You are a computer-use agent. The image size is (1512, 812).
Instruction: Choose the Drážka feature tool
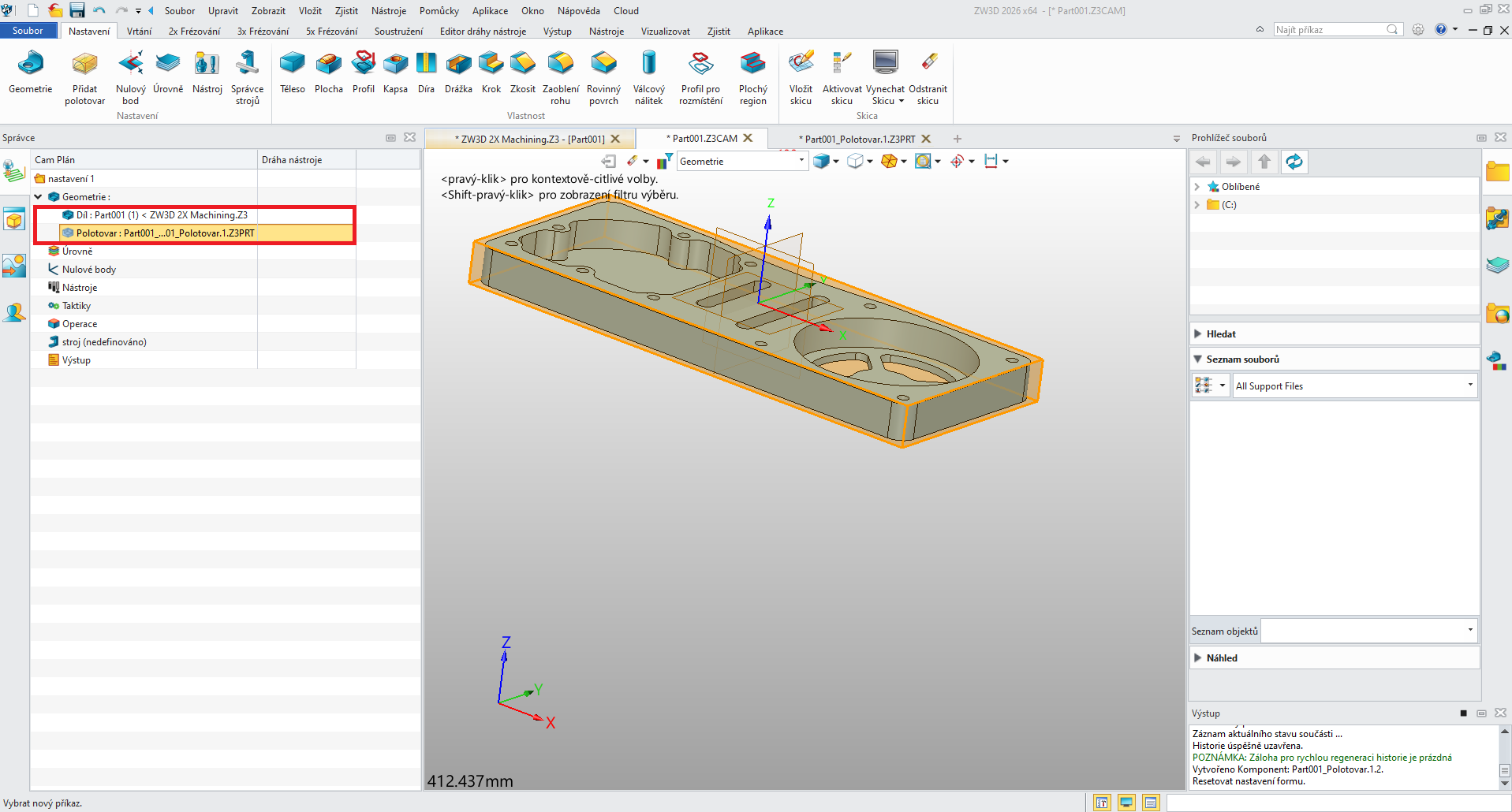pos(458,73)
